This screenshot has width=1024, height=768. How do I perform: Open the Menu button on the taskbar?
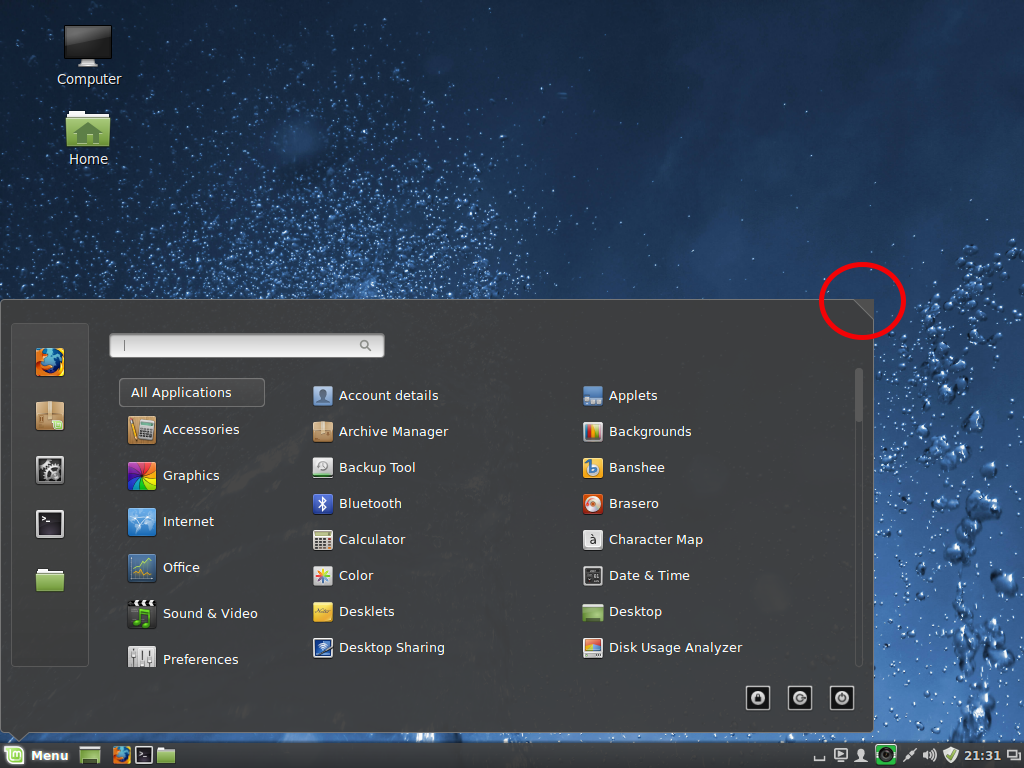point(37,755)
